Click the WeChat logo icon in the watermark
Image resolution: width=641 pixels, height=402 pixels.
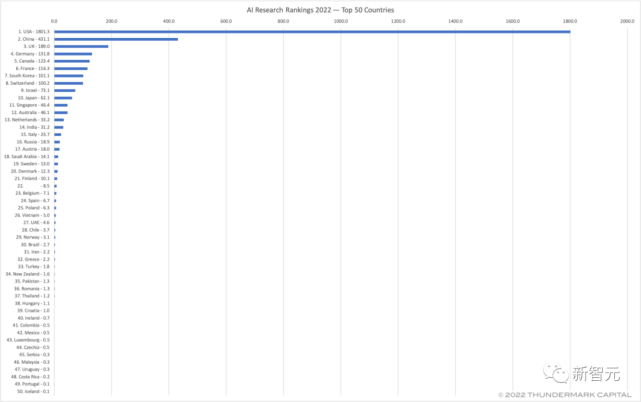point(555,373)
